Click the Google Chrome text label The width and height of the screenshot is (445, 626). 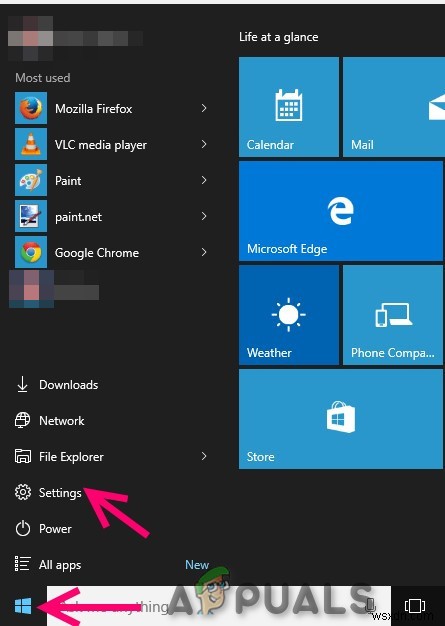[x=97, y=253]
